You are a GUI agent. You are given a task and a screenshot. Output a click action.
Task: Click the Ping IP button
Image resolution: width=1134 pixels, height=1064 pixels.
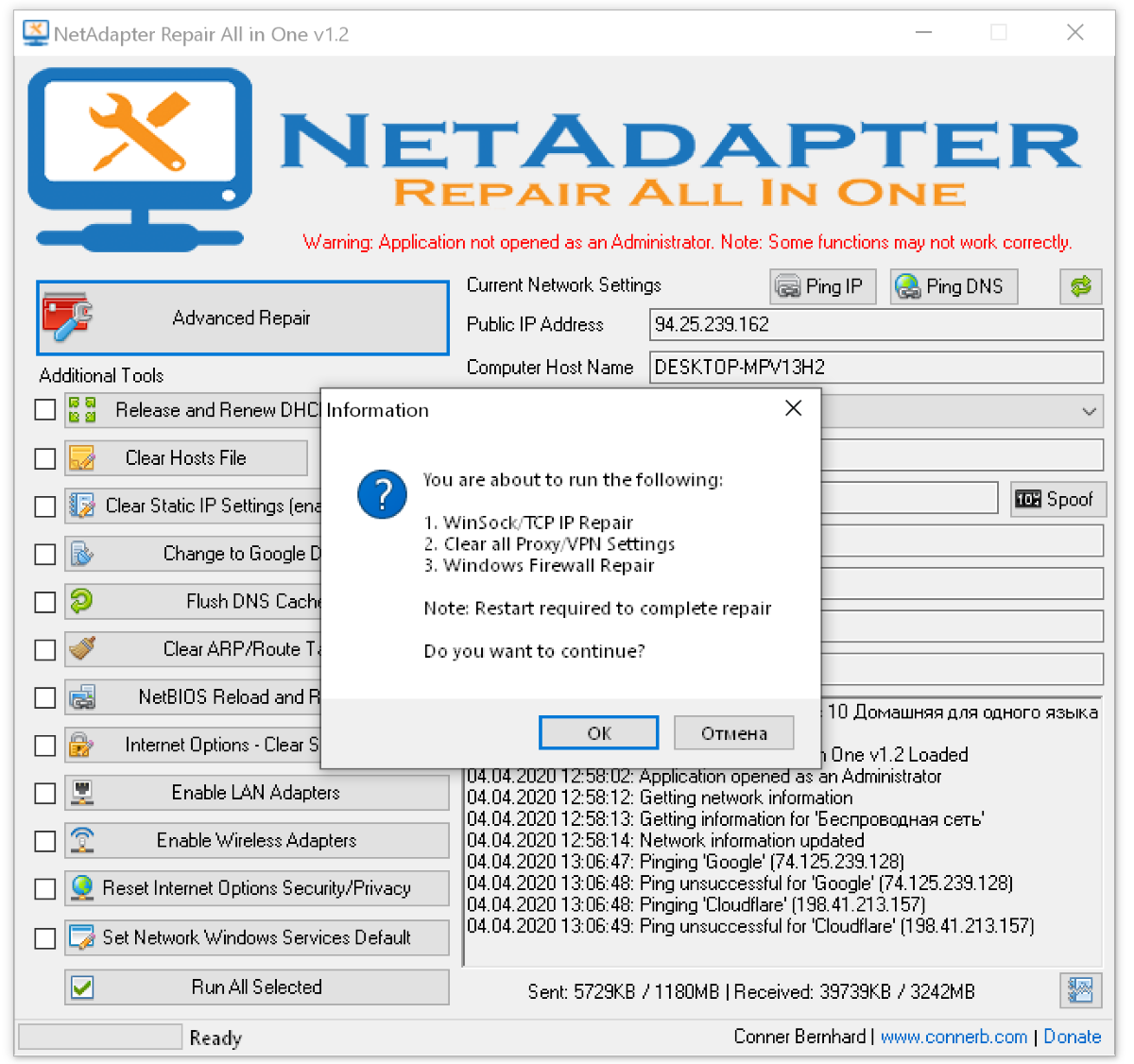824,286
